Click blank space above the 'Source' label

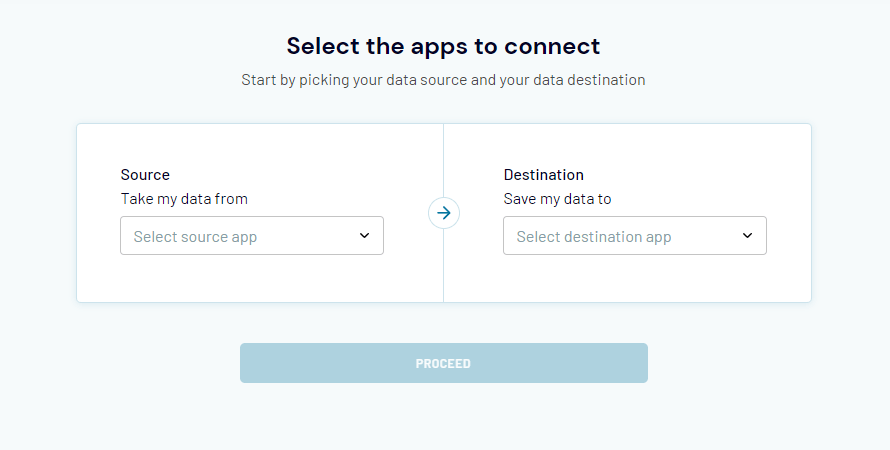(251, 145)
